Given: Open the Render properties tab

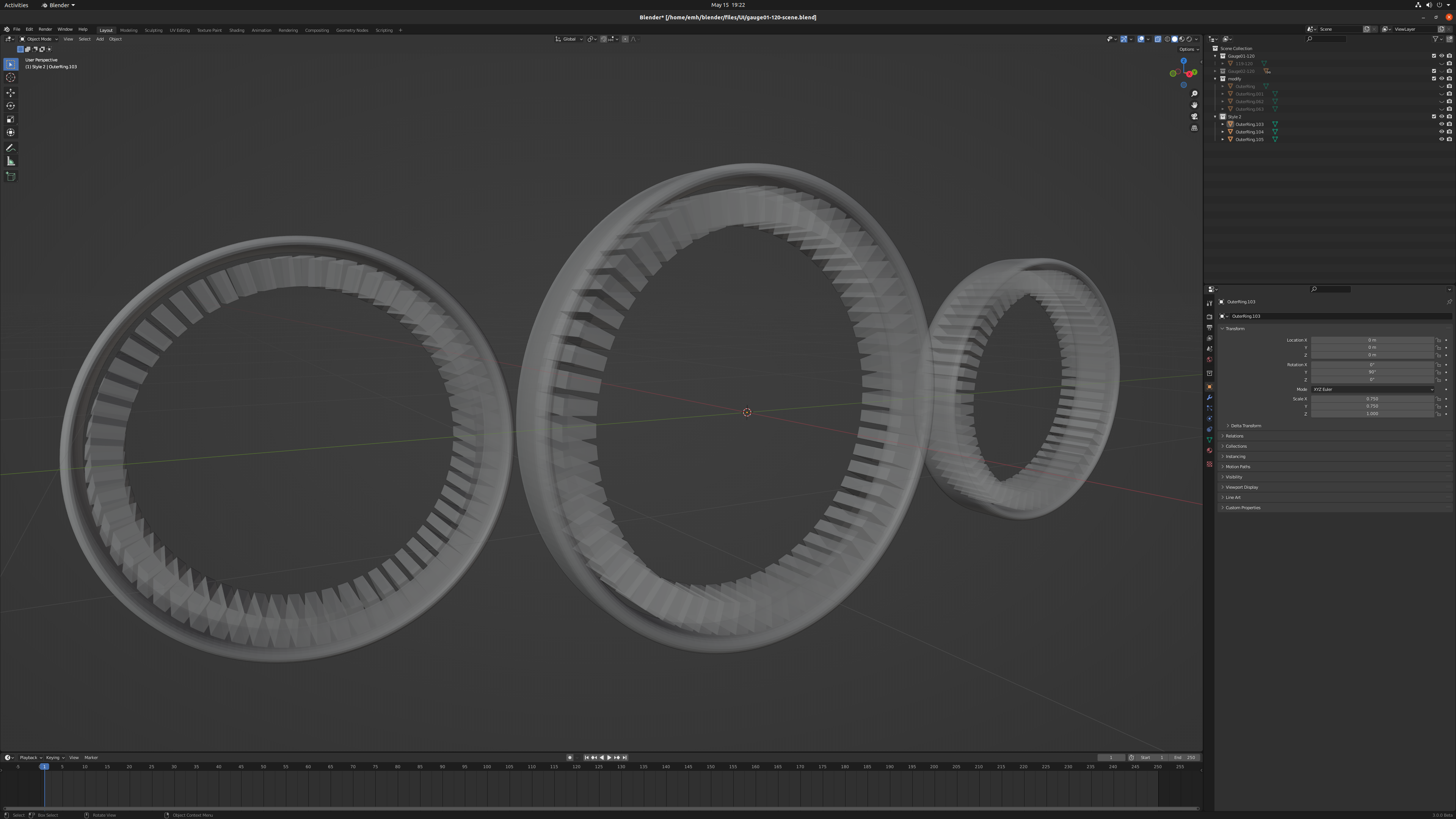Looking at the screenshot, I should point(1210,317).
